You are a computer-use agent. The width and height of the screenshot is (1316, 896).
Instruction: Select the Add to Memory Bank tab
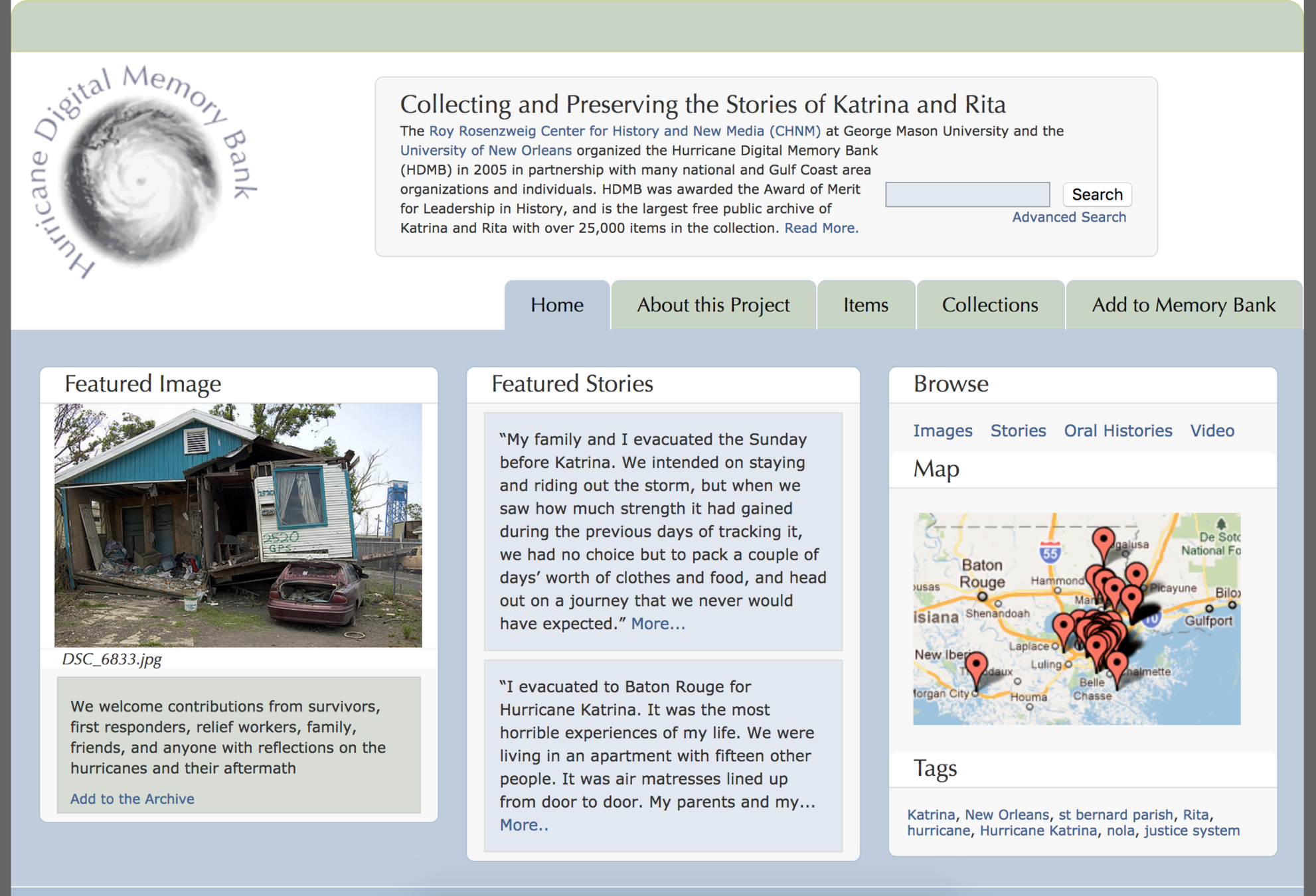coord(1183,305)
